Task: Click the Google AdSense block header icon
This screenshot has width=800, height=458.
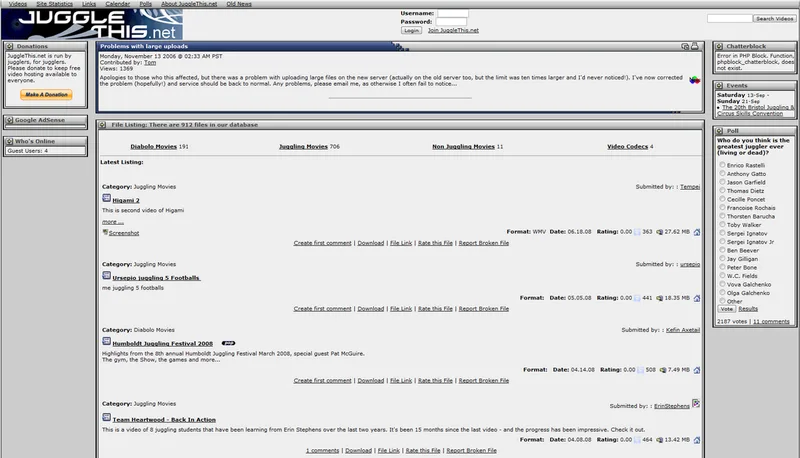Action: pos(9,120)
